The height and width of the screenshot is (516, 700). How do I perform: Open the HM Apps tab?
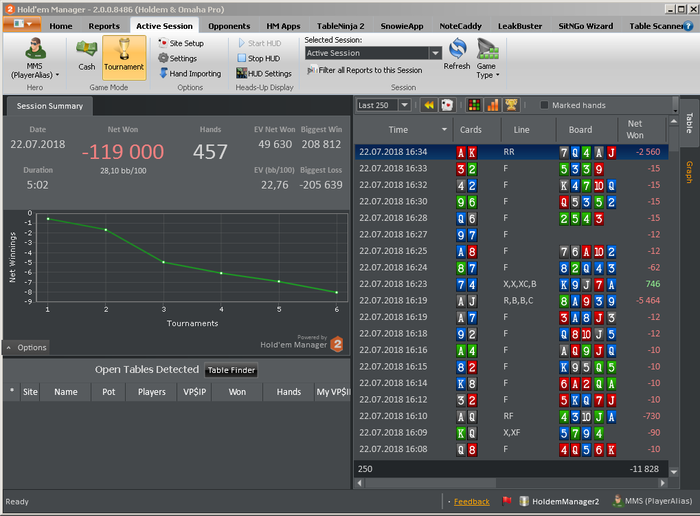283,26
